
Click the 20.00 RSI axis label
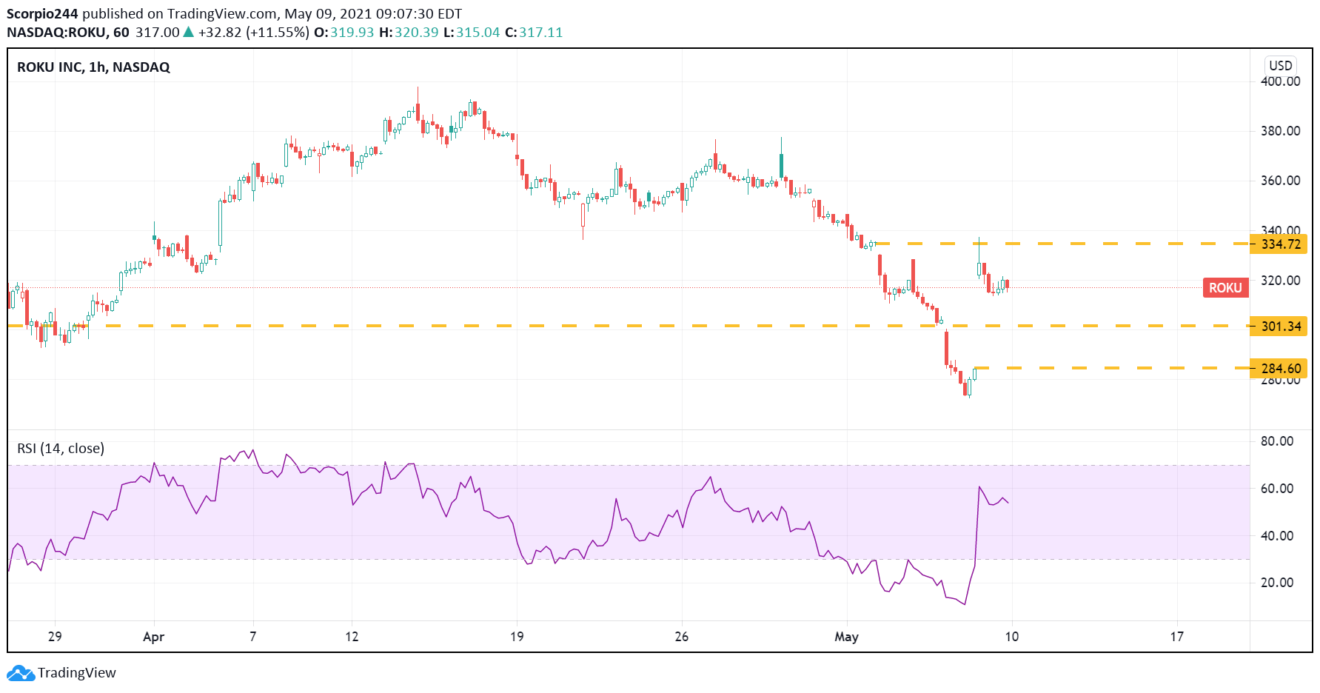[x=1279, y=583]
